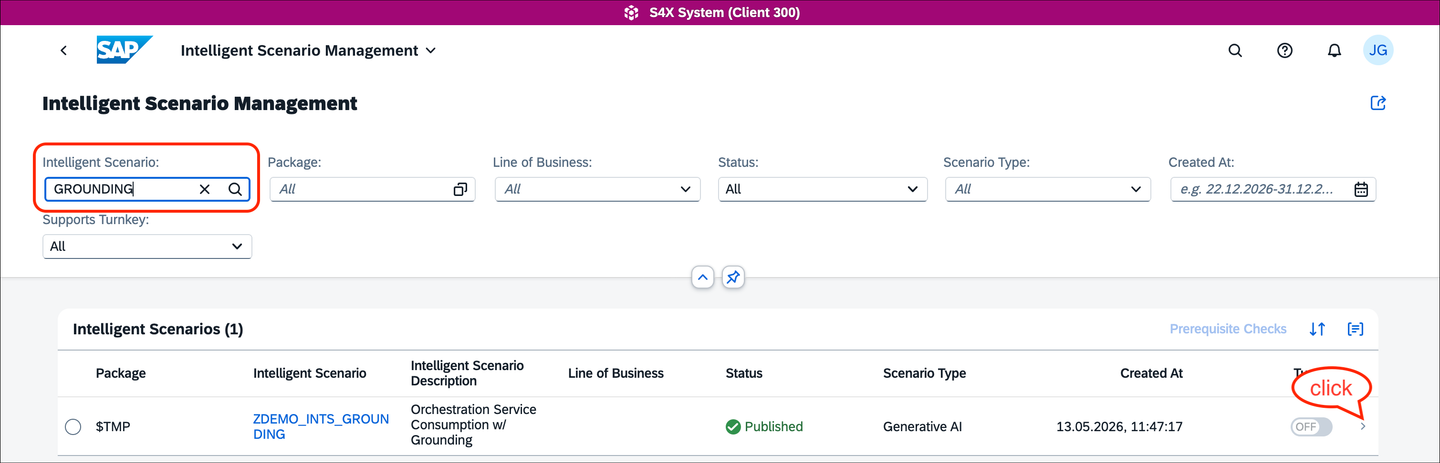The image size is (1440, 463).
Task: Open the Created At calendar picker
Action: tap(1361, 189)
